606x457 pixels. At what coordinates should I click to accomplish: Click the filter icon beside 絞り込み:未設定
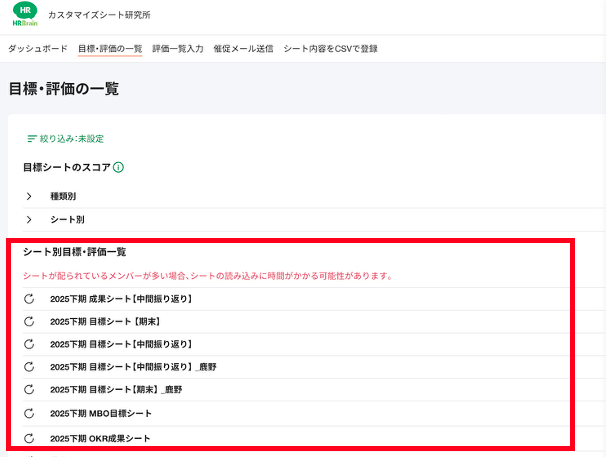(32, 138)
